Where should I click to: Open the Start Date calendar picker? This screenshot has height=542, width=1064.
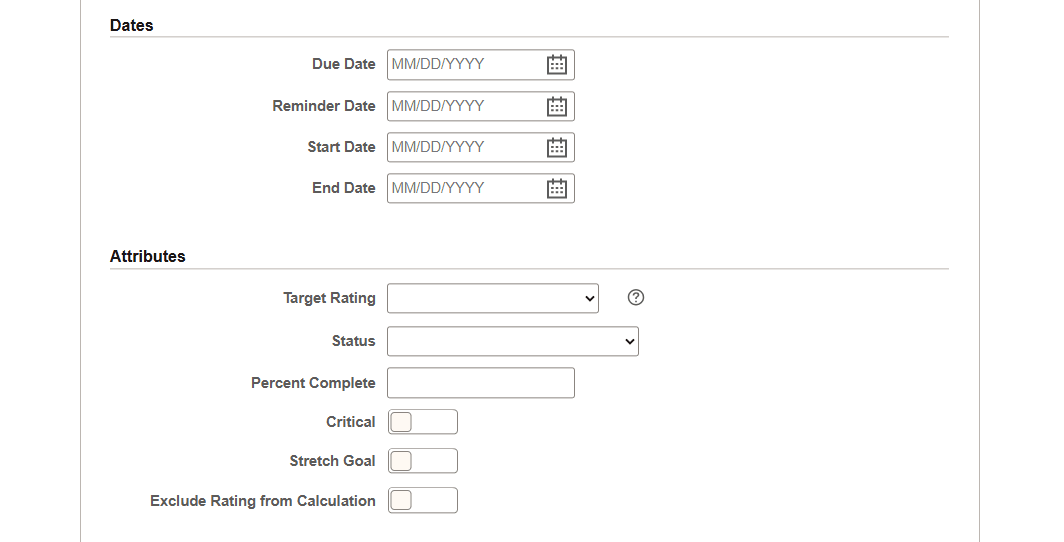click(557, 148)
